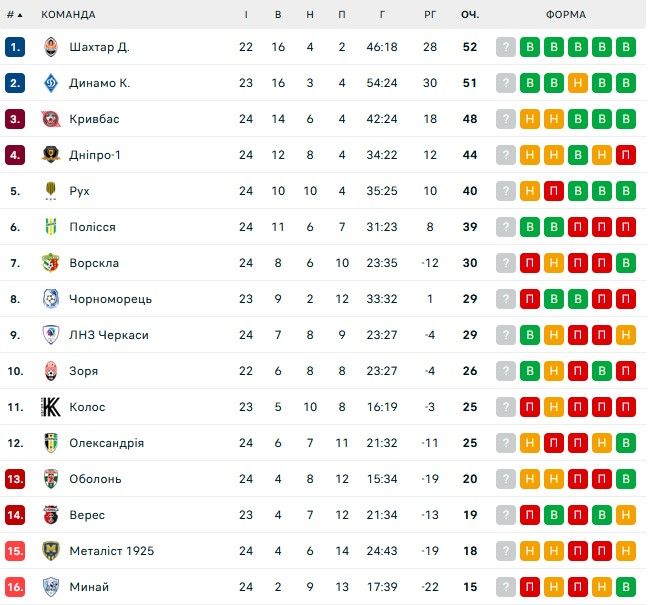Click the red position badge 16
This screenshot has width=649, height=605.
[14, 587]
